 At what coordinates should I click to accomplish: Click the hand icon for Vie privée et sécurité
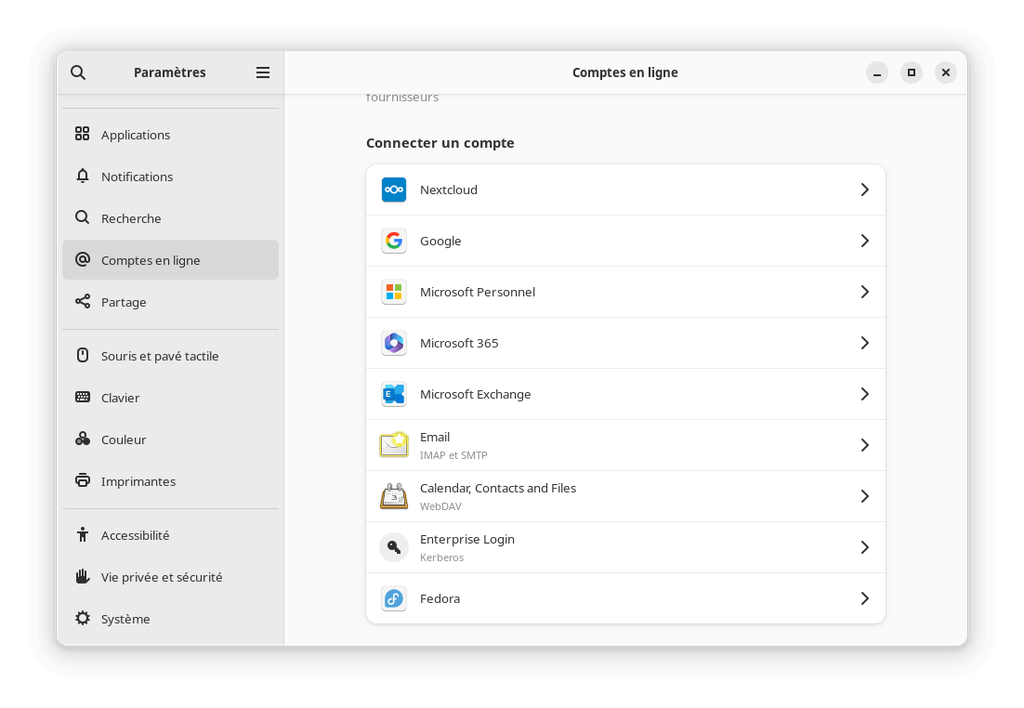82,576
